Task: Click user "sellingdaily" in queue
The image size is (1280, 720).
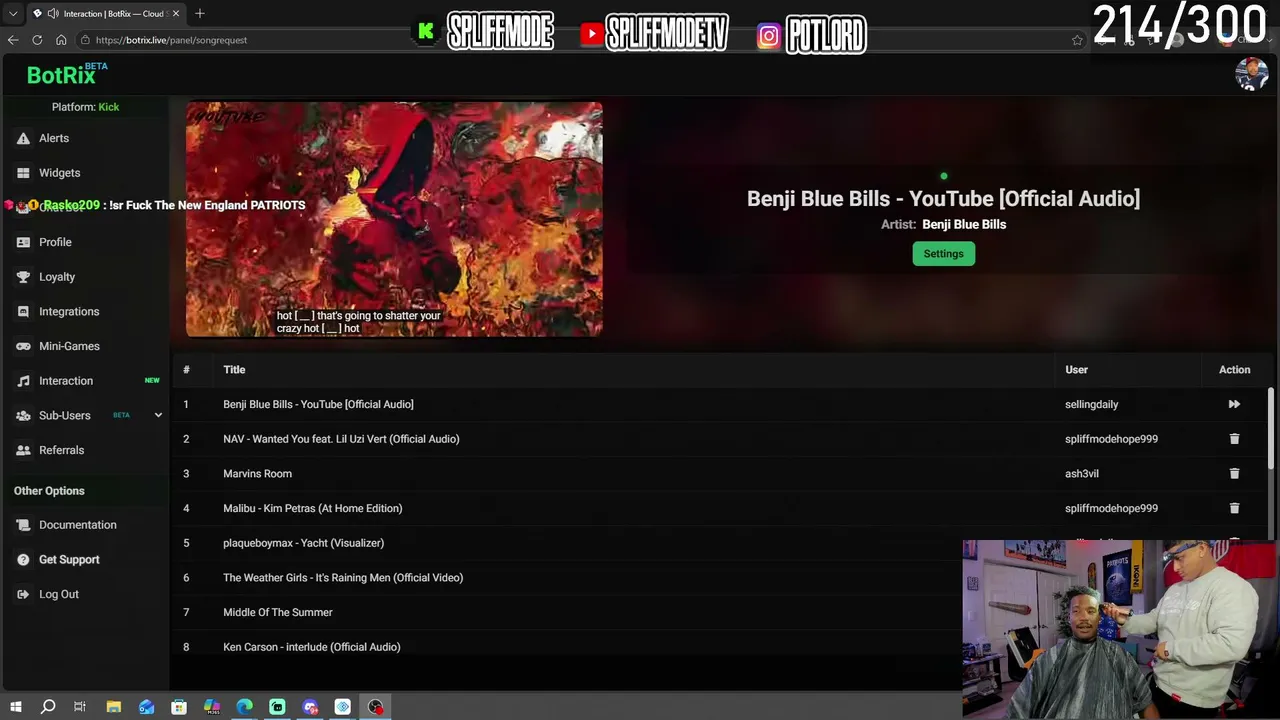Action: coord(1092,404)
